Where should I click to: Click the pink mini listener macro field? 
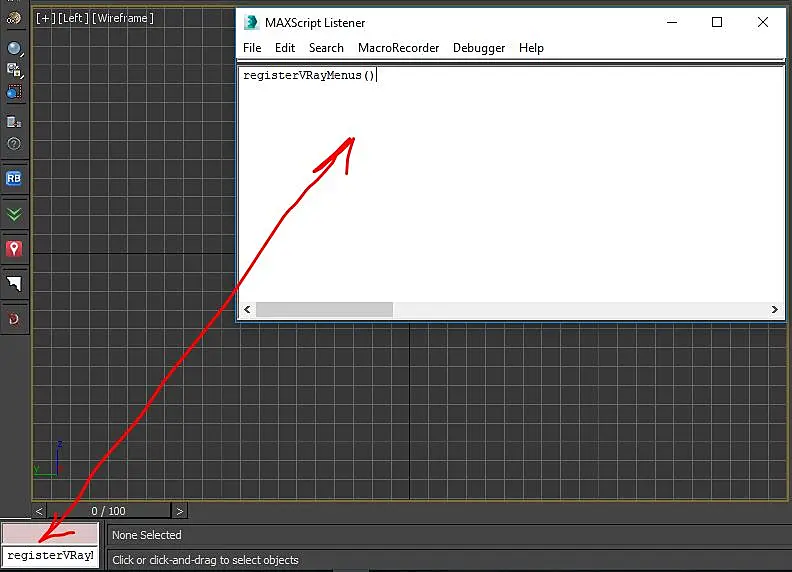(x=50, y=534)
